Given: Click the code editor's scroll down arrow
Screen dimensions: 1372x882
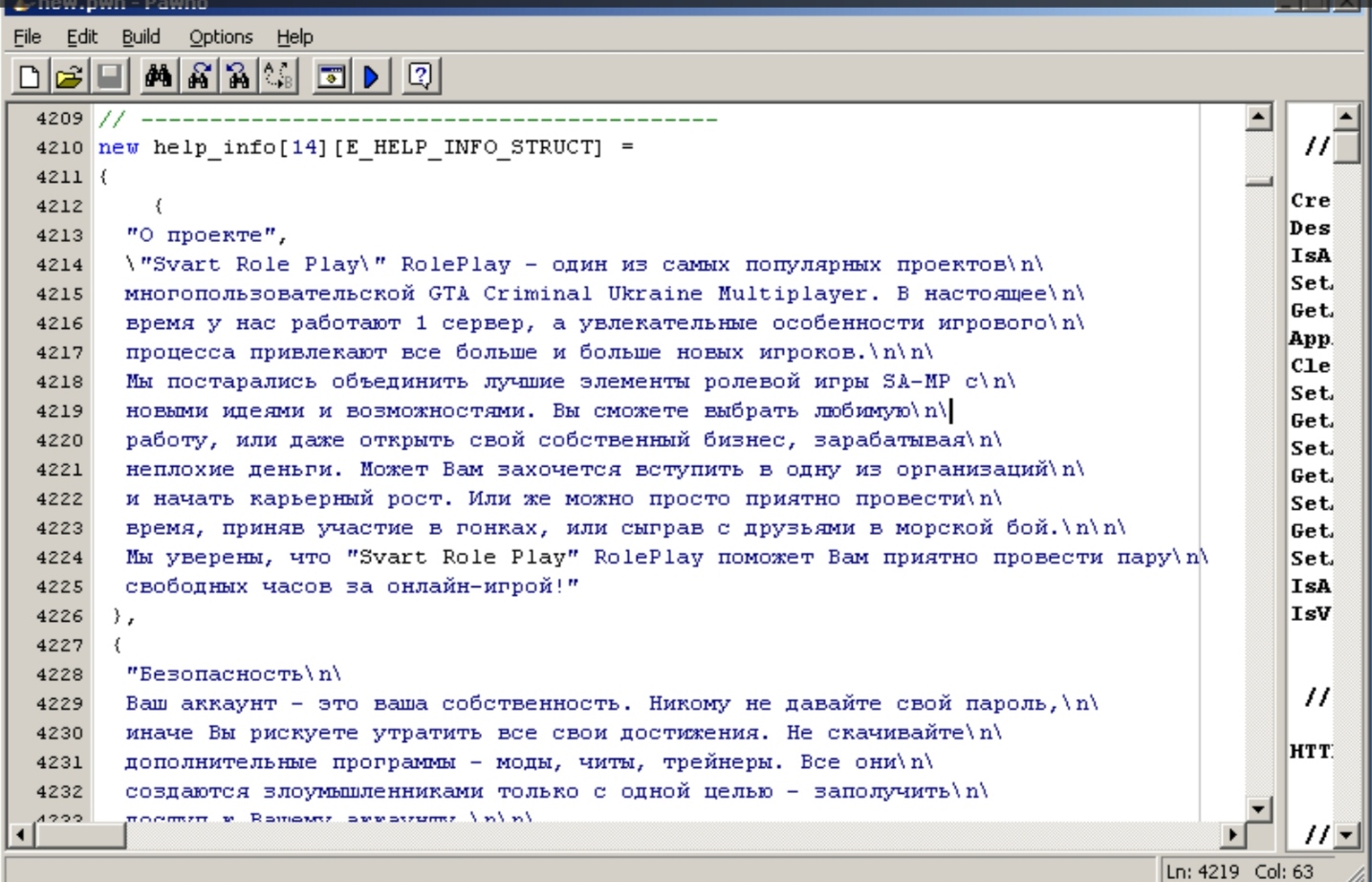Looking at the screenshot, I should tap(1258, 808).
